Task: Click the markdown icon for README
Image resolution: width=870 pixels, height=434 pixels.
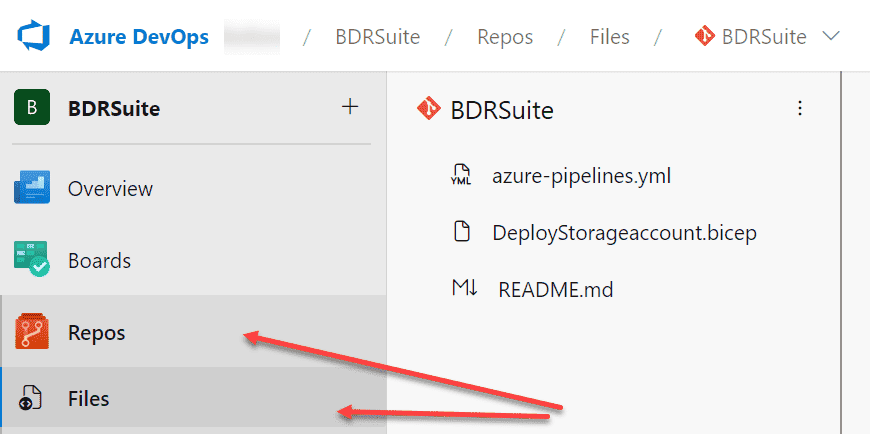Action: click(x=464, y=288)
